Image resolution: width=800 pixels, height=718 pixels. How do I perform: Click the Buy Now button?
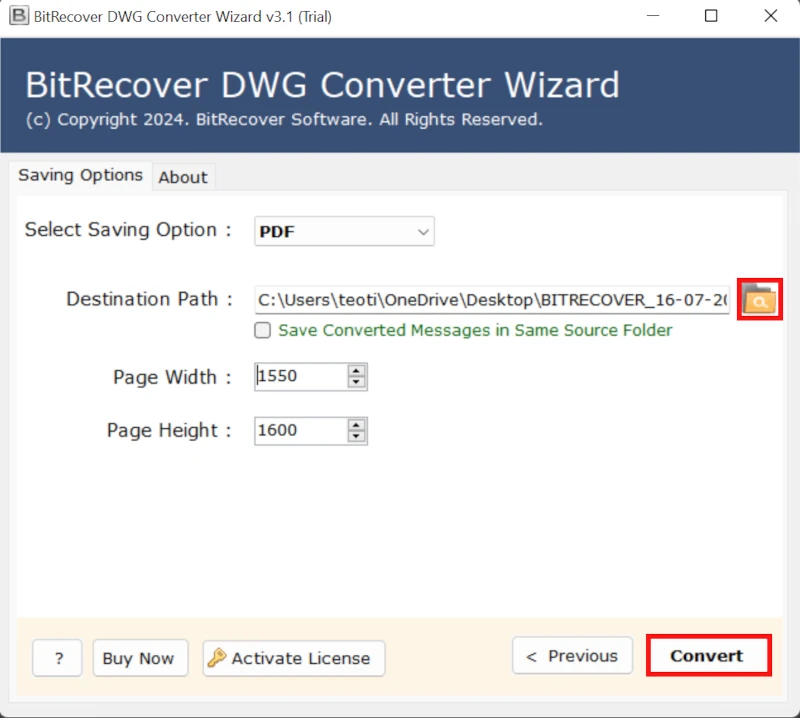140,658
